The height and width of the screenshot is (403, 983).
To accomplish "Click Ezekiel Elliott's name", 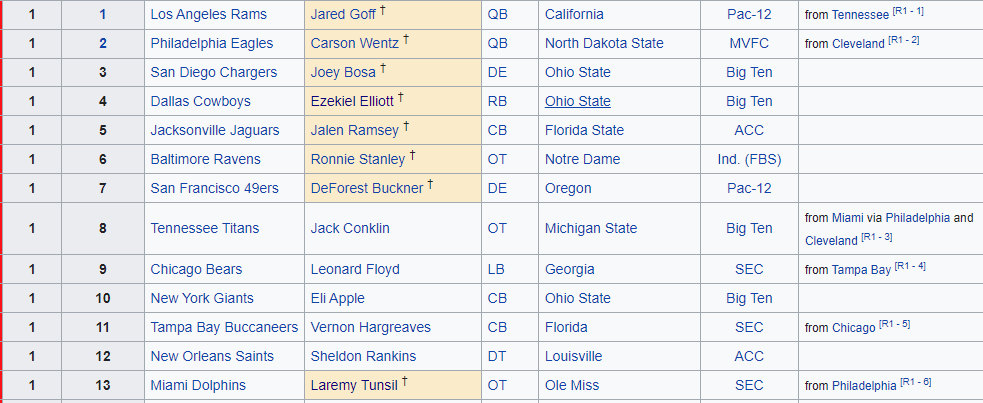I will pyautogui.click(x=352, y=101).
